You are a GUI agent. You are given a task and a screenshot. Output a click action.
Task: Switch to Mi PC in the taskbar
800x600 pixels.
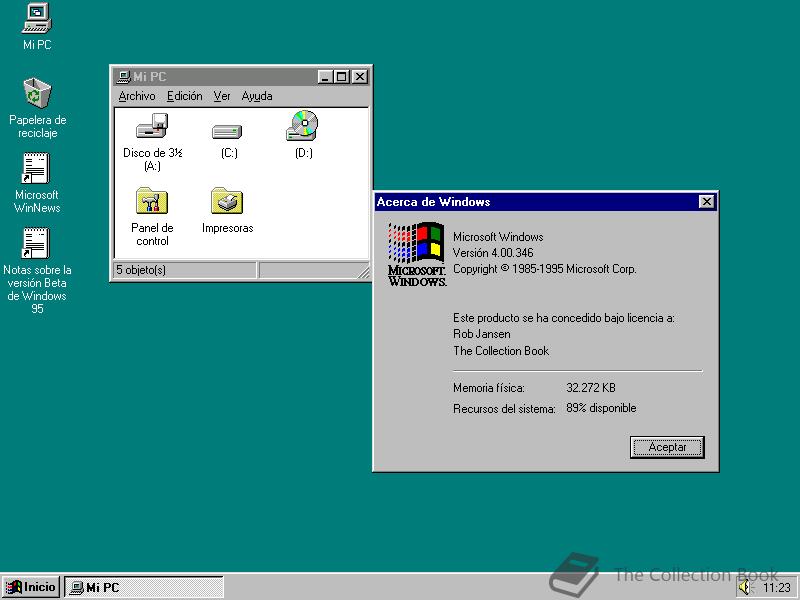pos(144,587)
